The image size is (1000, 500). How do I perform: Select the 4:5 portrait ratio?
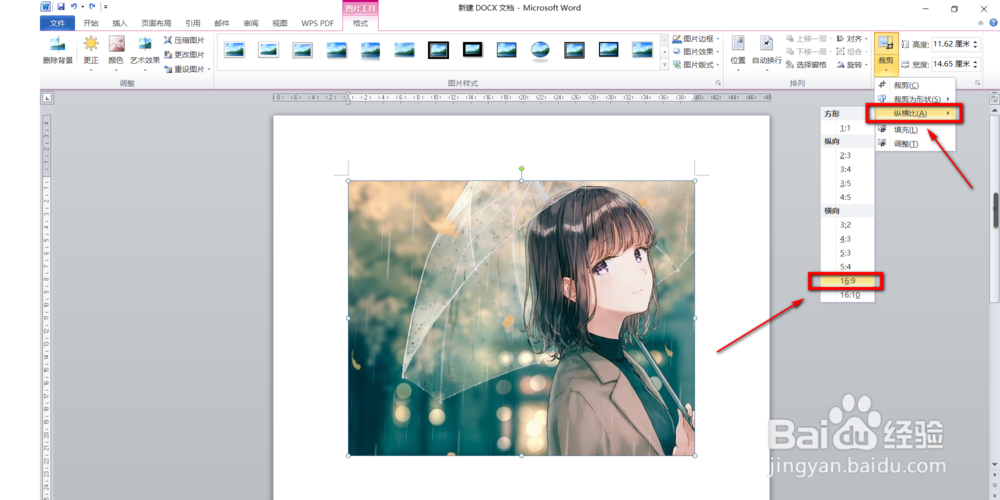point(847,197)
